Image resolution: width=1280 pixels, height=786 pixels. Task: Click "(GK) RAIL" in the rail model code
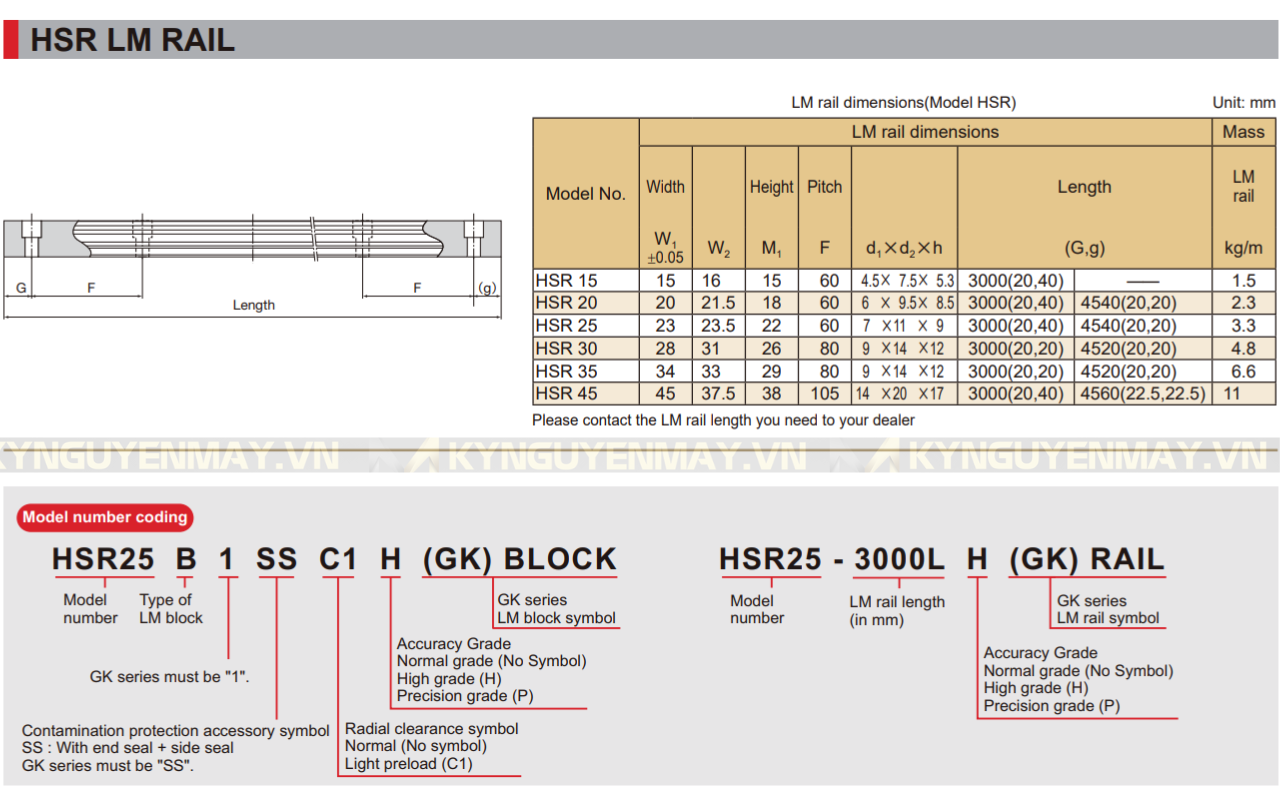[1087, 560]
